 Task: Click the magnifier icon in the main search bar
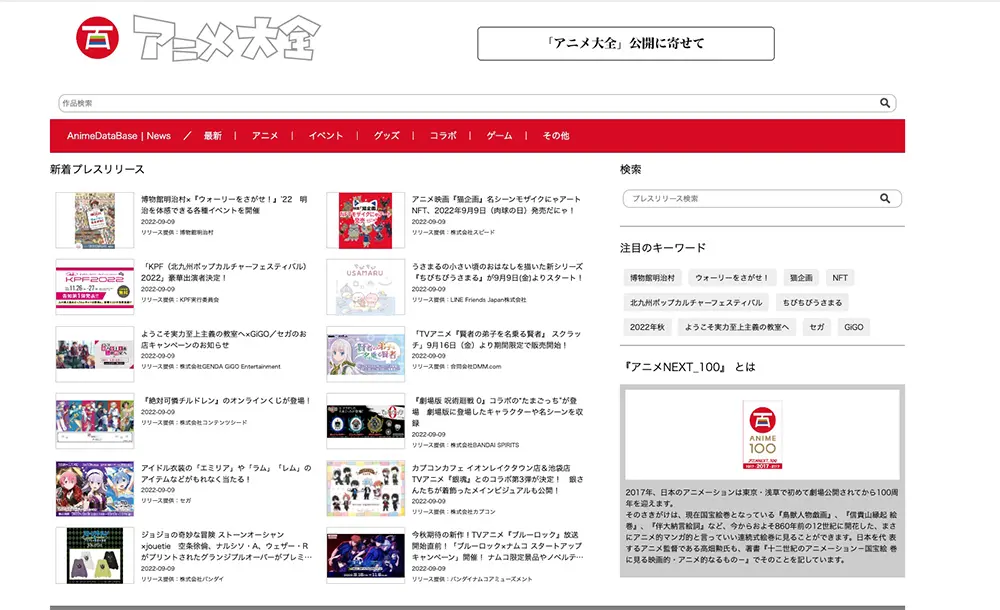tap(885, 103)
